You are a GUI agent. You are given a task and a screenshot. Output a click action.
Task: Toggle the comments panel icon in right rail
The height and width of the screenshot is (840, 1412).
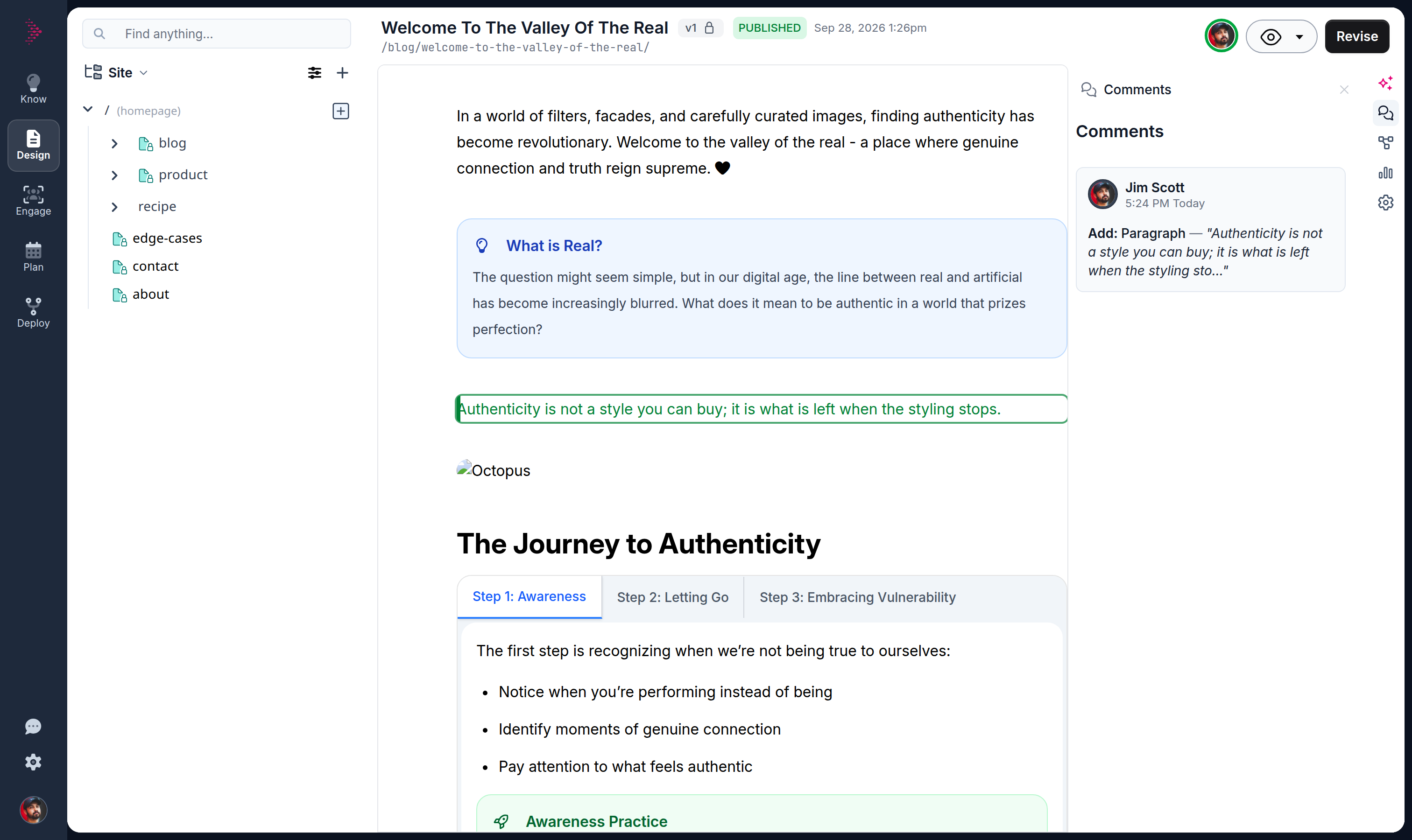pos(1385,113)
